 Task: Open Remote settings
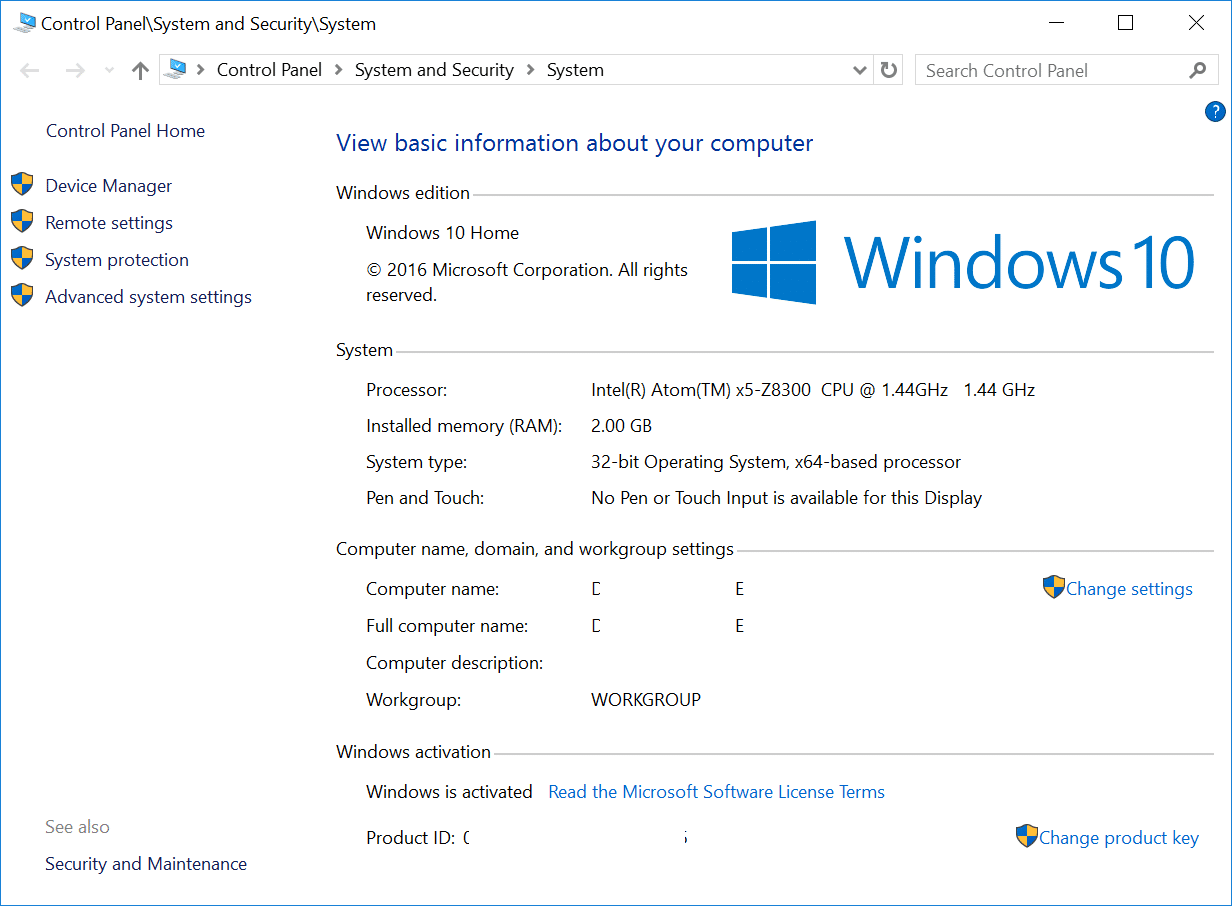point(109,223)
